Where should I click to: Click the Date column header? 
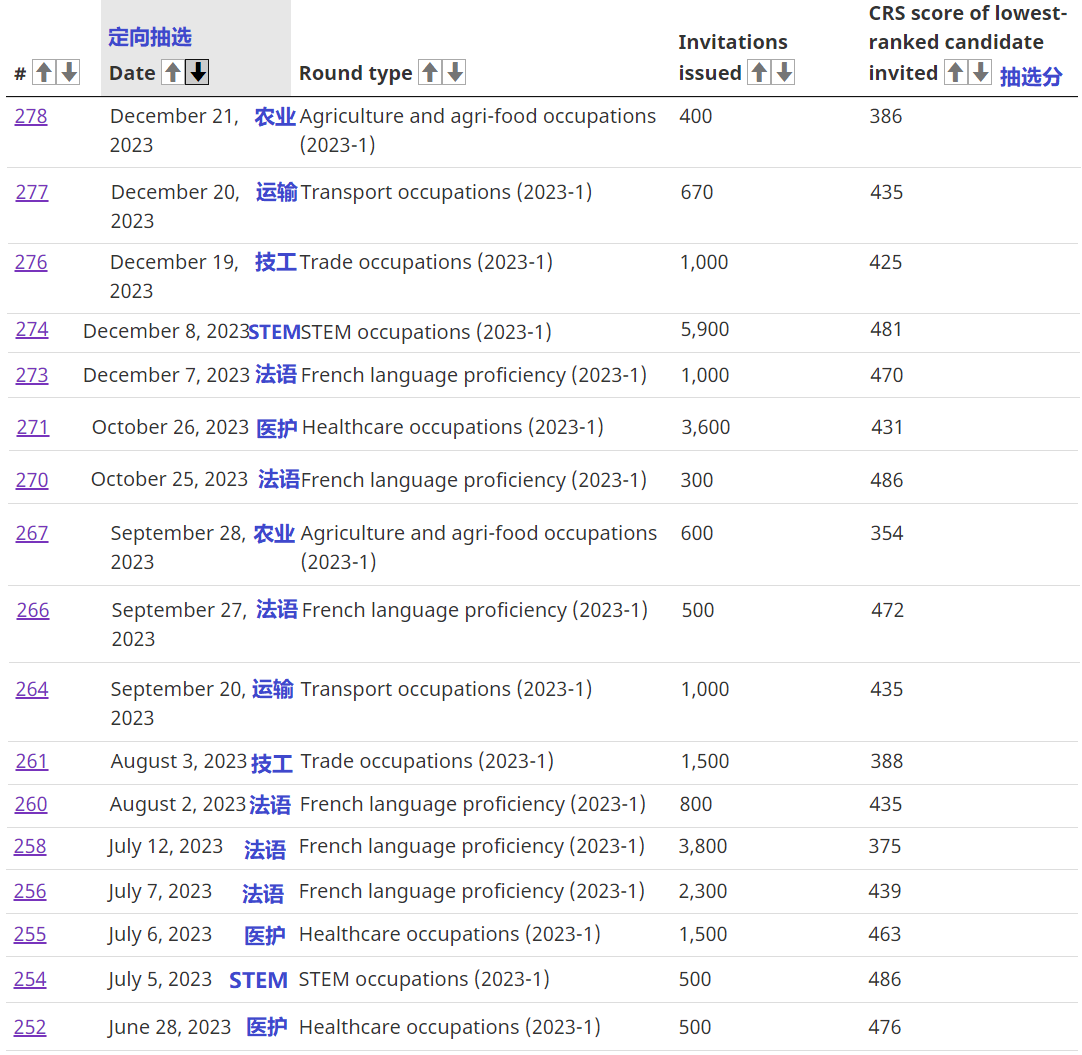pos(132,73)
